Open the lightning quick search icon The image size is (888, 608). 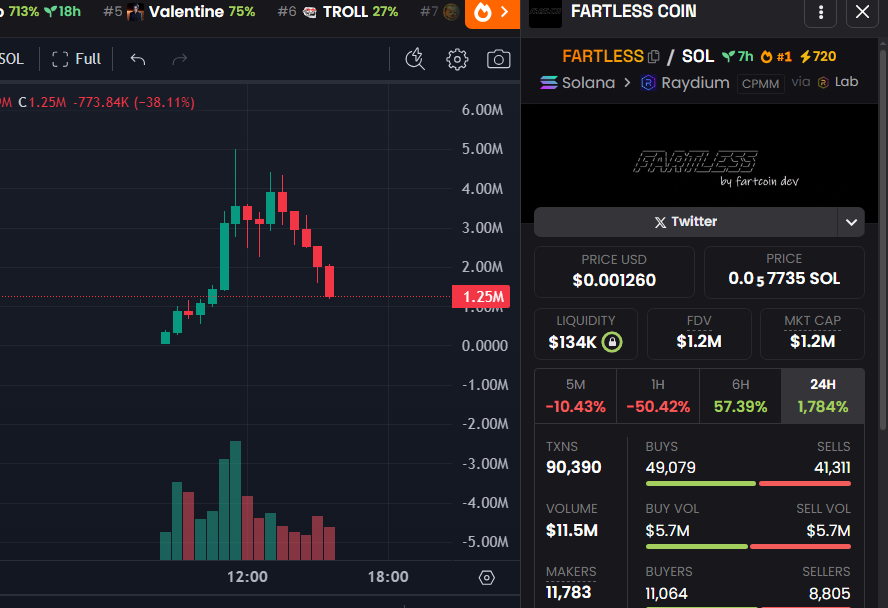[415, 59]
